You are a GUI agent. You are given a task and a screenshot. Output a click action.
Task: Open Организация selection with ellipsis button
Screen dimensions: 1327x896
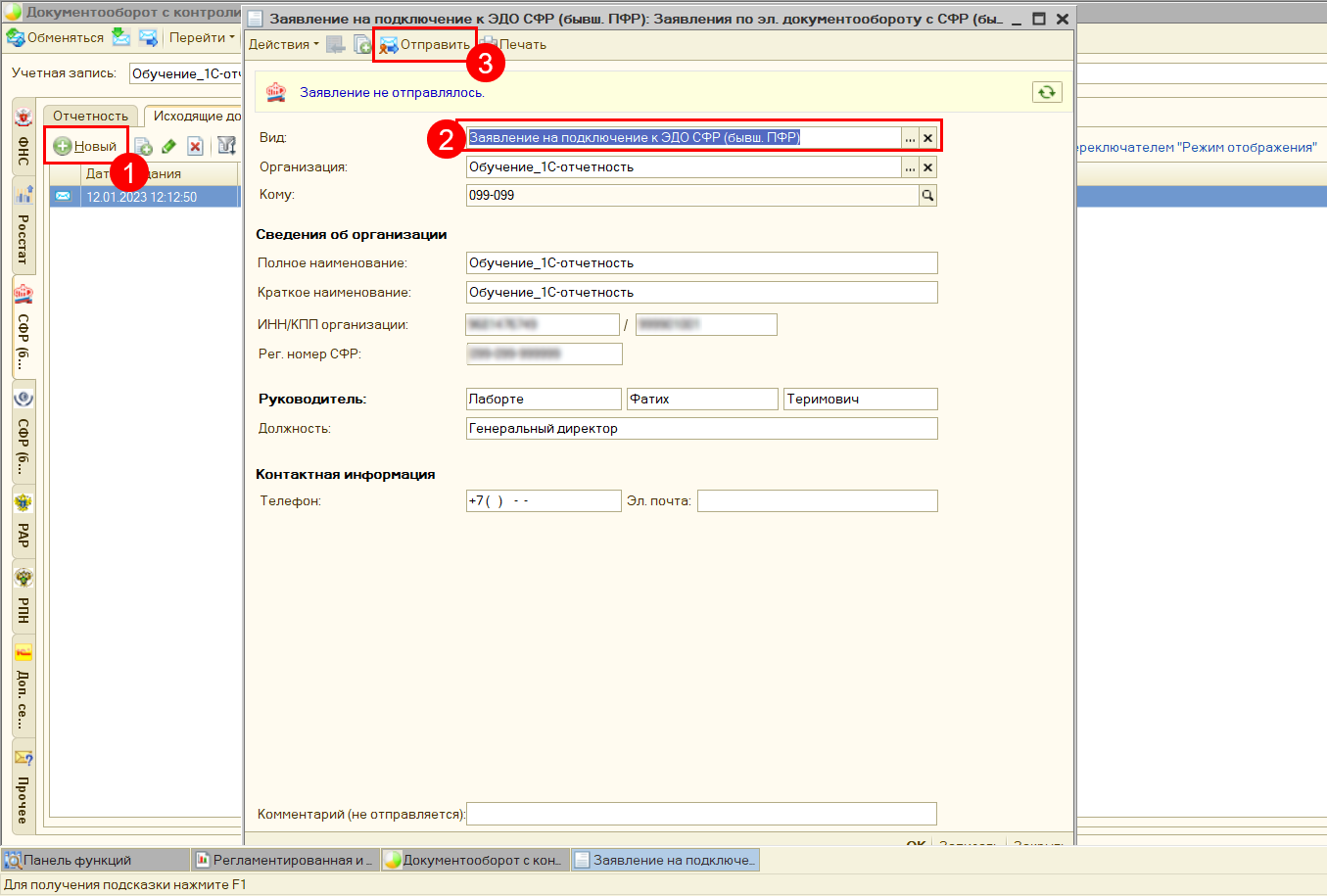(x=910, y=167)
